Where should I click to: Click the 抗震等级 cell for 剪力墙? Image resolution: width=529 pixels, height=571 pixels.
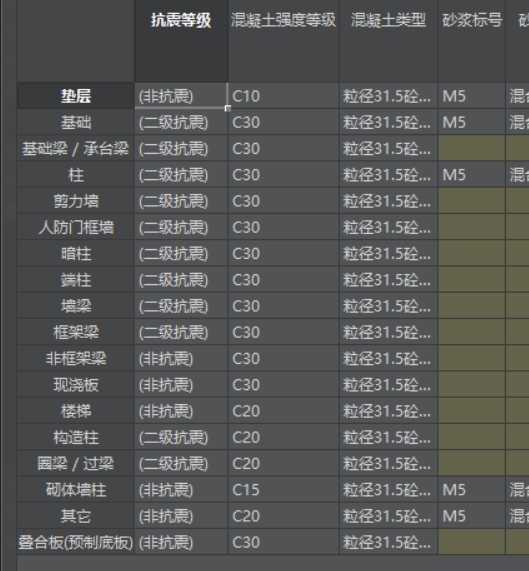tap(181, 201)
